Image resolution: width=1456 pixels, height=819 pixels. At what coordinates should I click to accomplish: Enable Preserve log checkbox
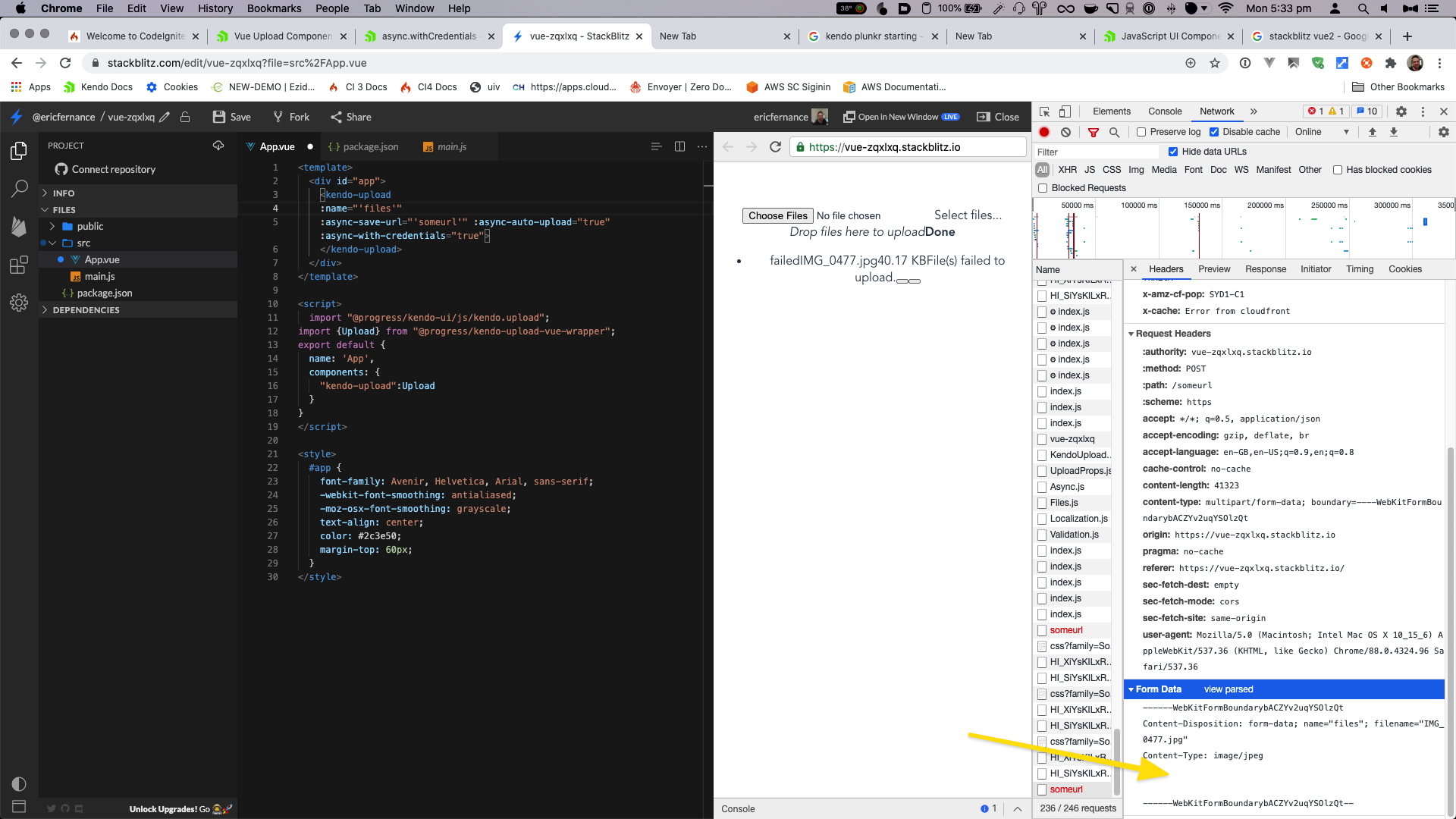[x=1141, y=132]
